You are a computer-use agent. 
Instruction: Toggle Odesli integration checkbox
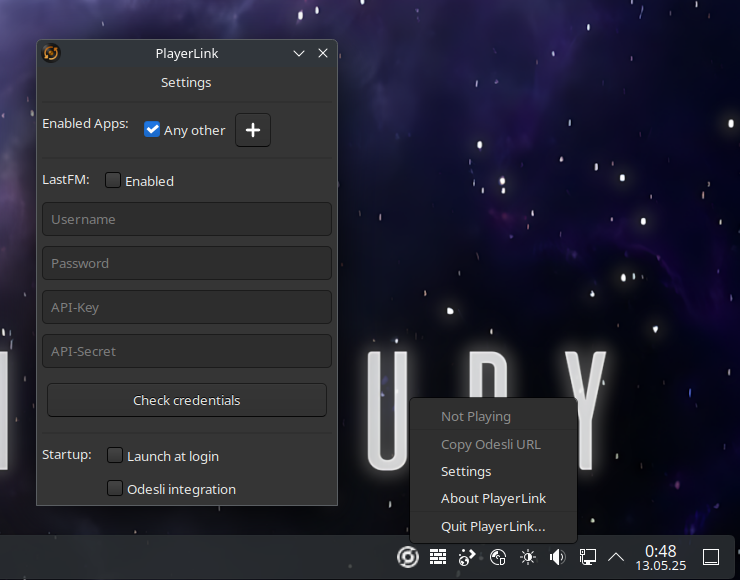(x=115, y=488)
